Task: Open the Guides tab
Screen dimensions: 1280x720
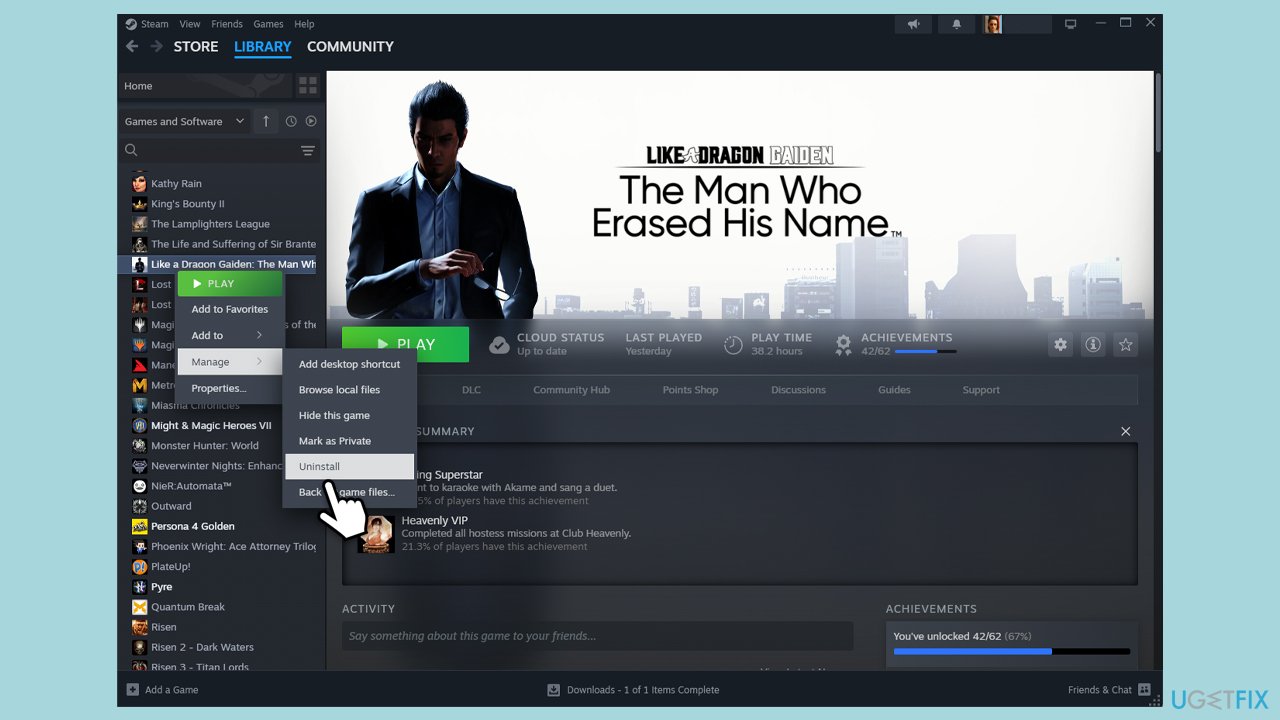Action: [894, 390]
